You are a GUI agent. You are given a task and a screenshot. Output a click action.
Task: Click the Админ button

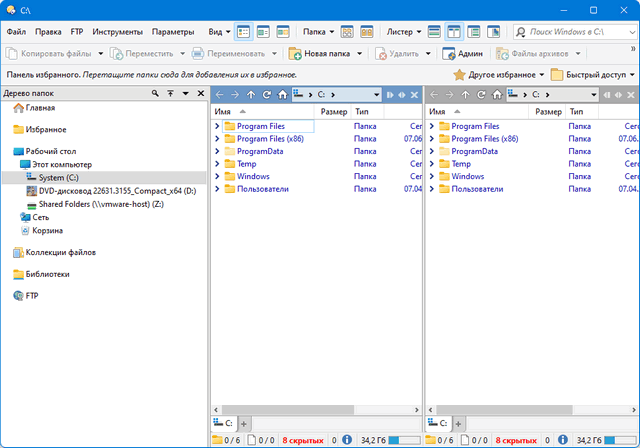coord(463,53)
